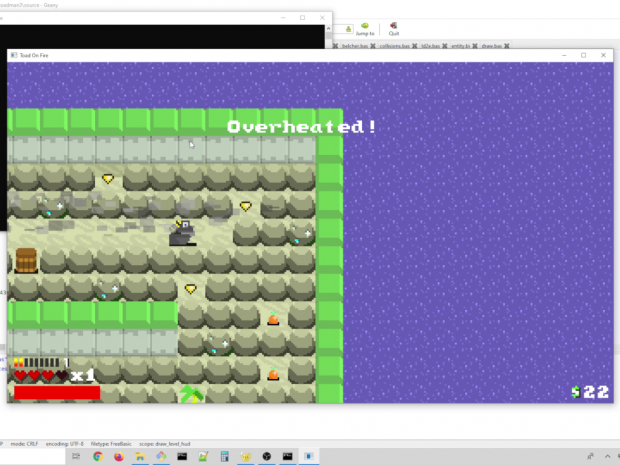Viewport: 620px width, 465px height.
Task: Click the gem left of the toad's upper row
Action: pos(108,179)
